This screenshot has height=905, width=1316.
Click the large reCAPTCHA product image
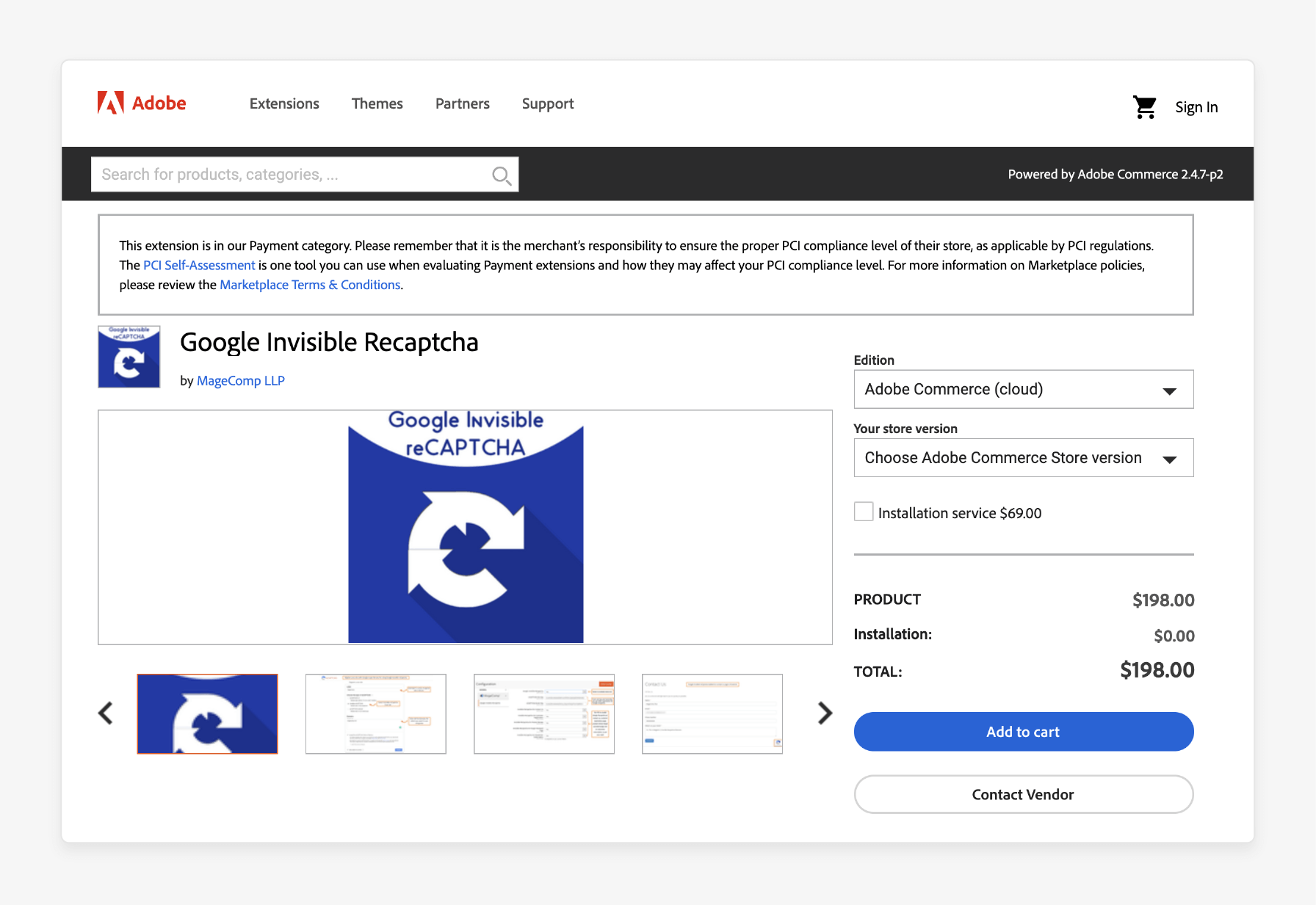(x=466, y=527)
